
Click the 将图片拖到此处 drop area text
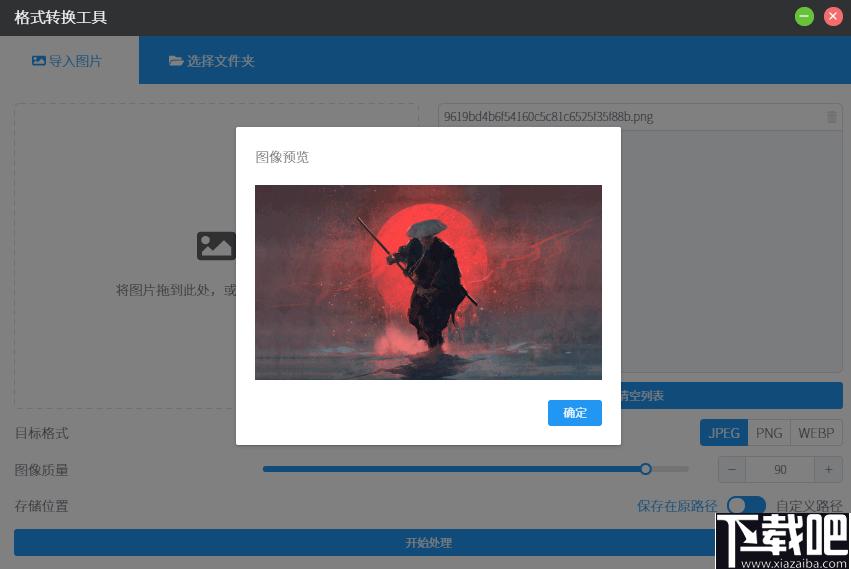coord(175,290)
